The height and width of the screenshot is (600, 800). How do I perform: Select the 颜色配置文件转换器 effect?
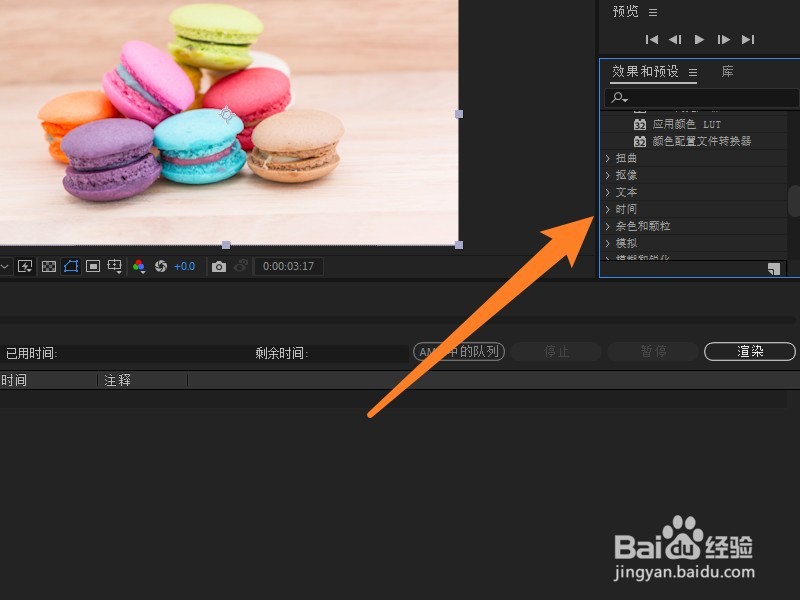[x=702, y=141]
